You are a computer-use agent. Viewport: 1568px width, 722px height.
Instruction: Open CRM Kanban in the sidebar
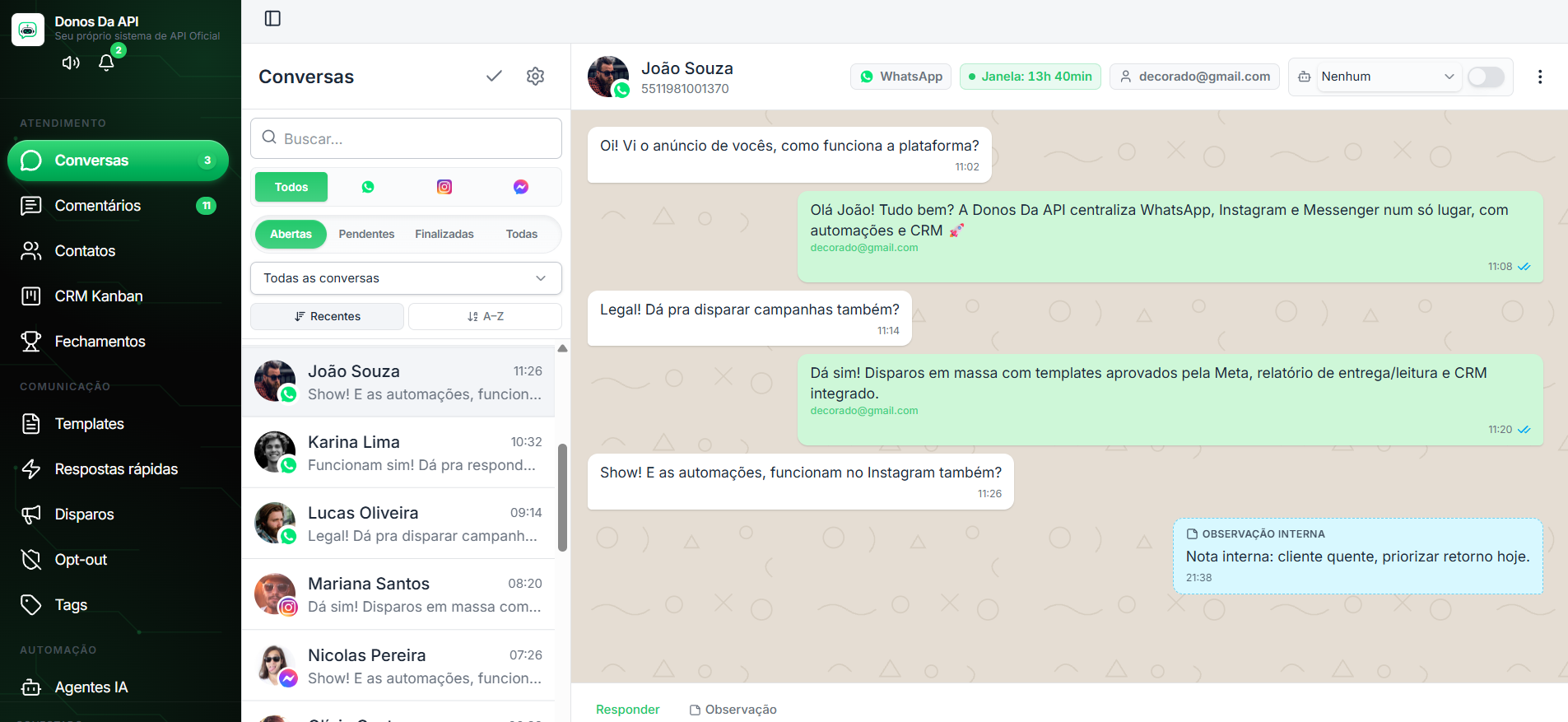coord(118,296)
